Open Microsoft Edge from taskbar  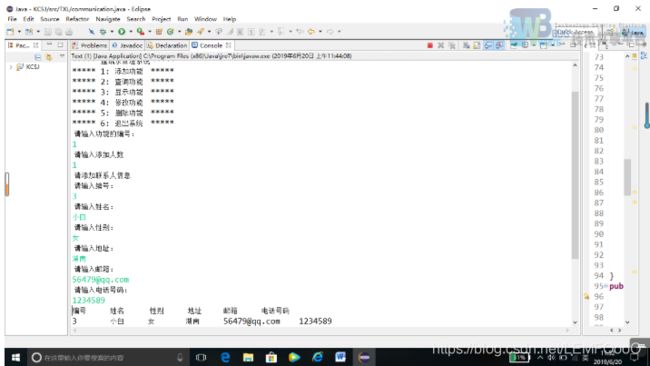[x=225, y=357]
